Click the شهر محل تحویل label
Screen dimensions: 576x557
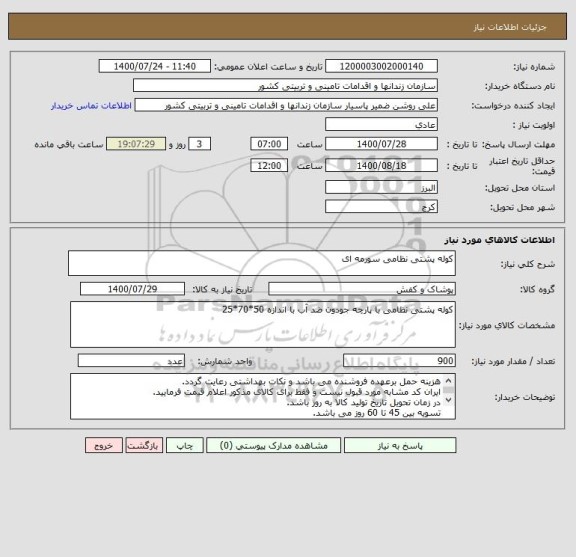coord(522,207)
